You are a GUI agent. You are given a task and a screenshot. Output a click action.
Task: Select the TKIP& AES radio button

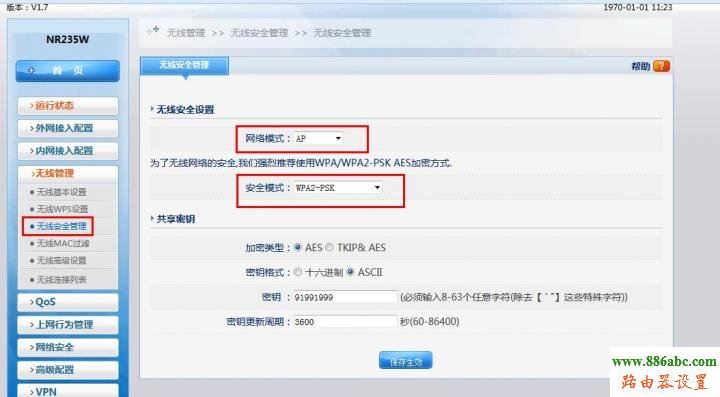329,247
